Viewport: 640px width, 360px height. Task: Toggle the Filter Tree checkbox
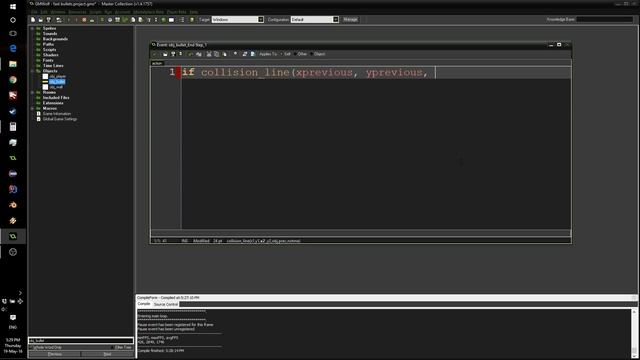[x=121, y=347]
